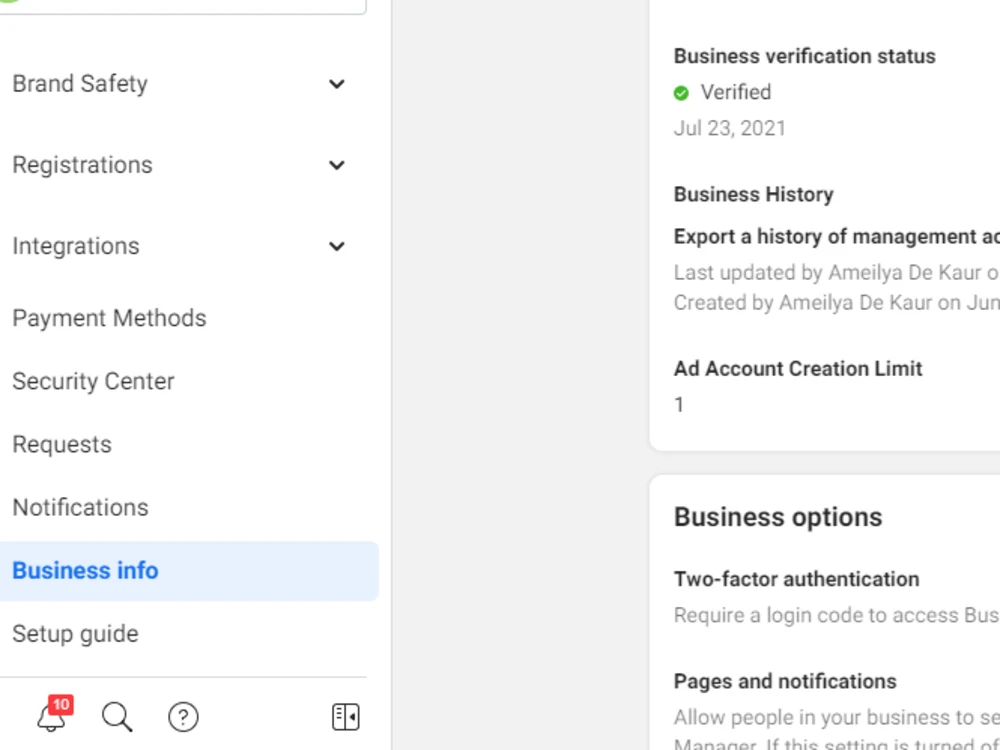Open the notifications bell icon
Viewport: 1000px width, 750px height.
click(51, 719)
